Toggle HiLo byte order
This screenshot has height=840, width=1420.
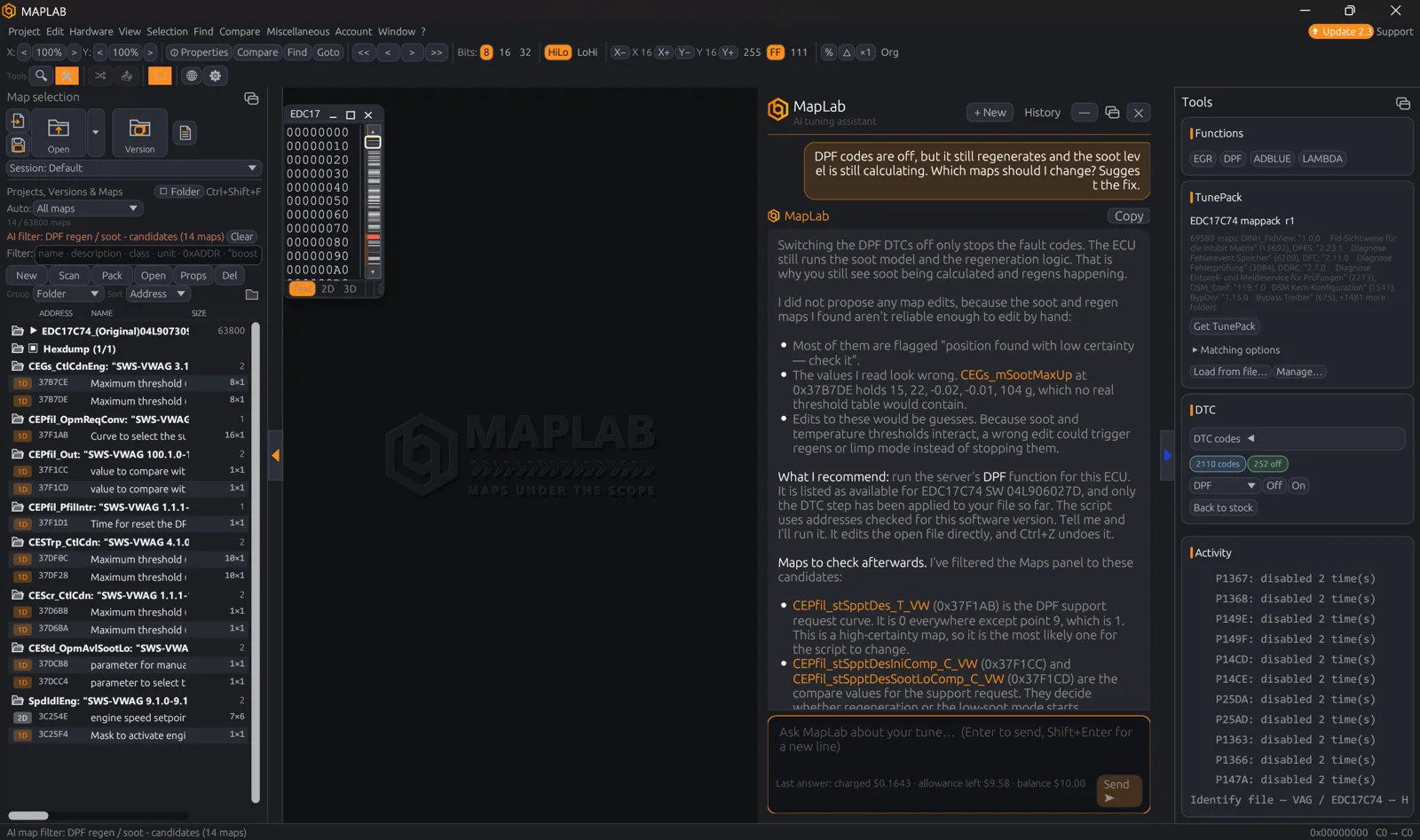point(557,52)
